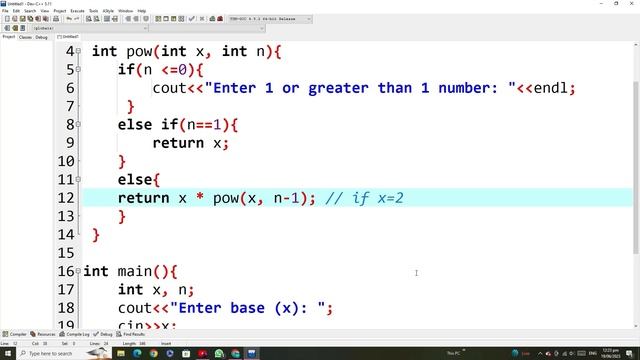Open the (globals) class browser dropdown
The image size is (640, 360).
pyautogui.click(x=90, y=28)
